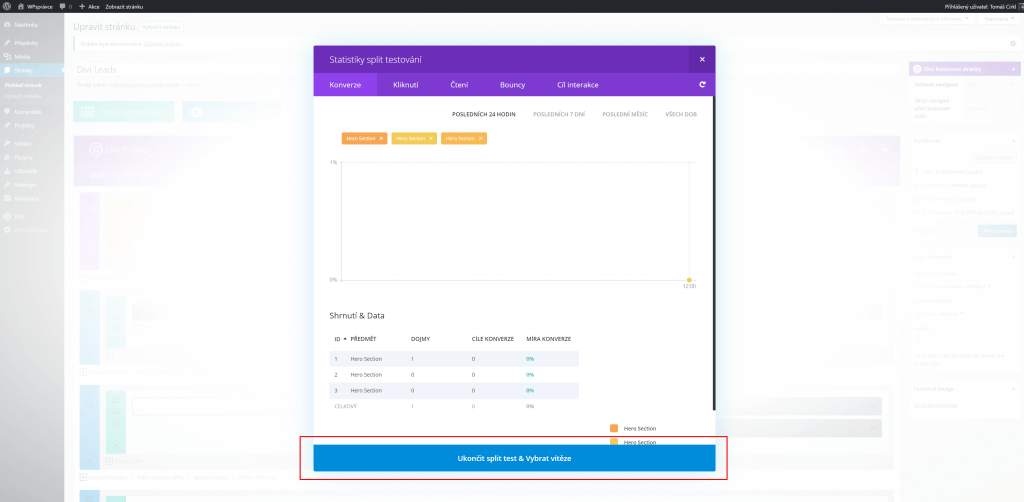Click the Dojmy column header
Screen dimensions: 1024x502
tap(420, 339)
